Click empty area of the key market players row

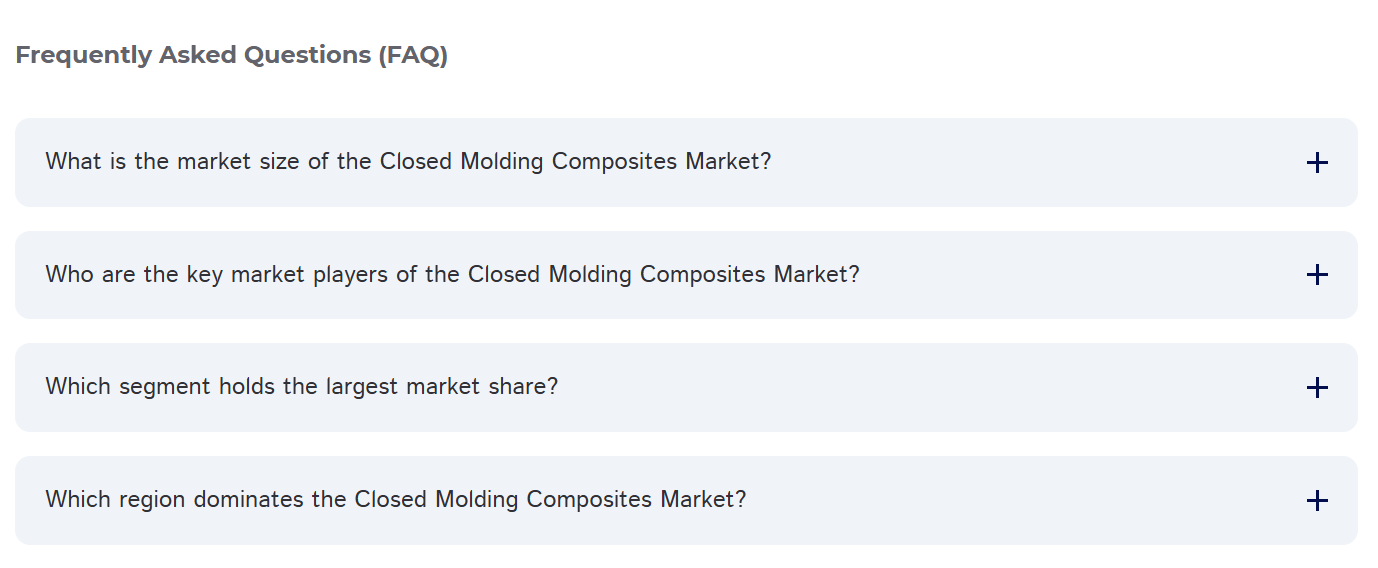[x=1080, y=275]
